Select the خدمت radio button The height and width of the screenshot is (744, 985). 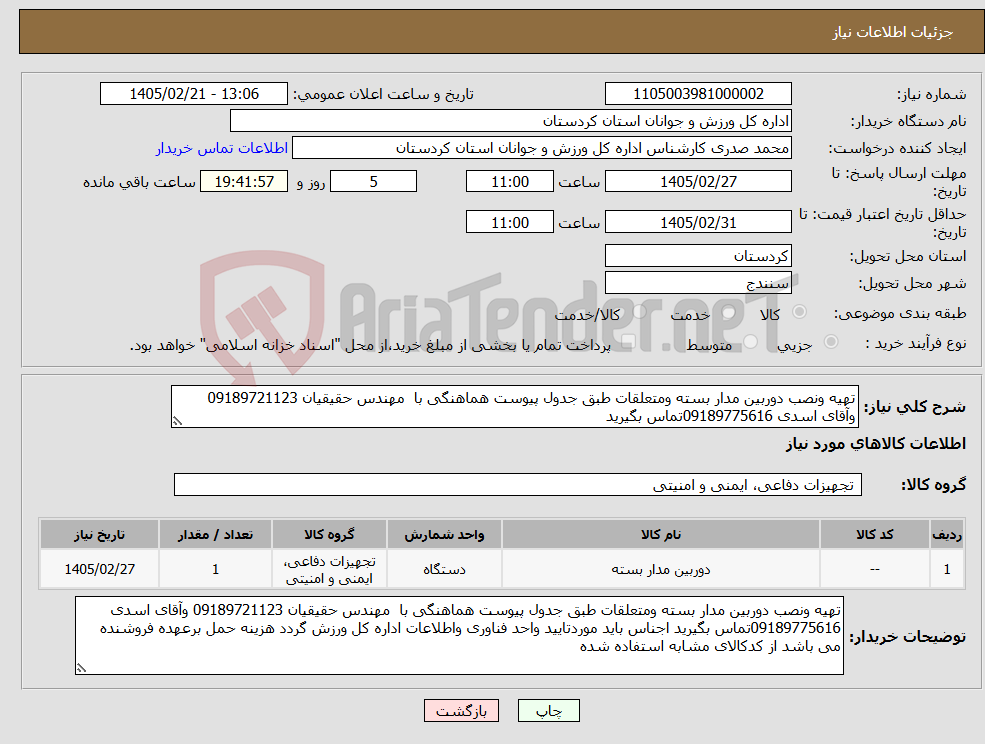point(728,312)
